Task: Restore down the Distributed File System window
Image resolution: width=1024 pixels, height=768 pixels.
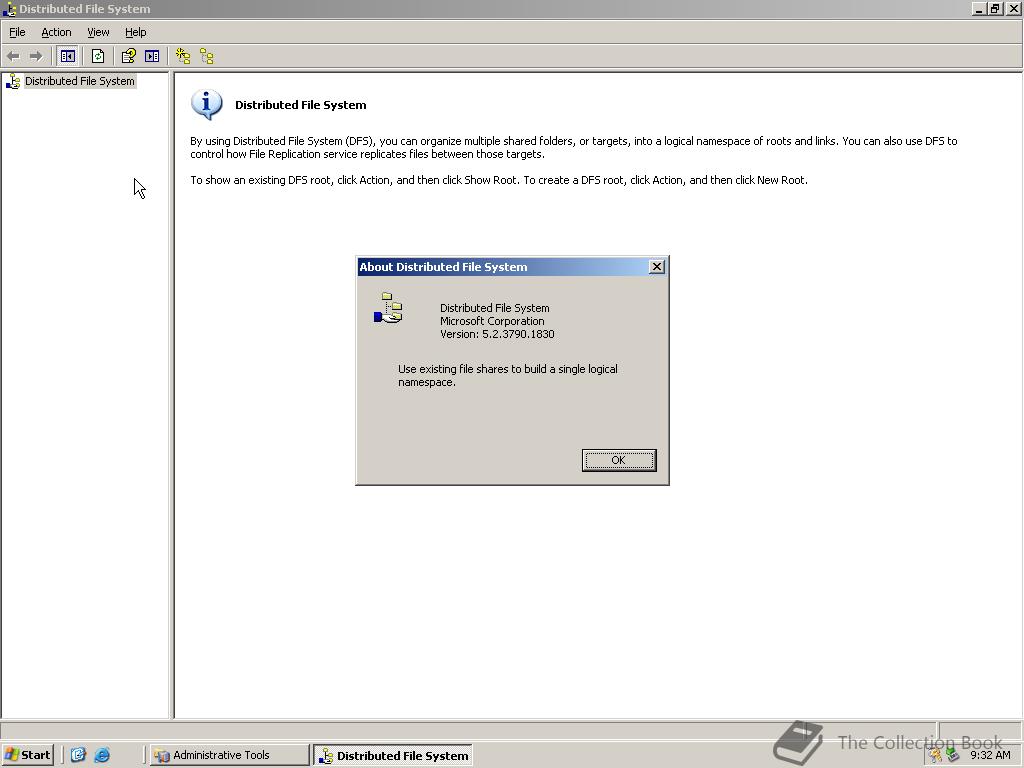Action: (x=995, y=9)
